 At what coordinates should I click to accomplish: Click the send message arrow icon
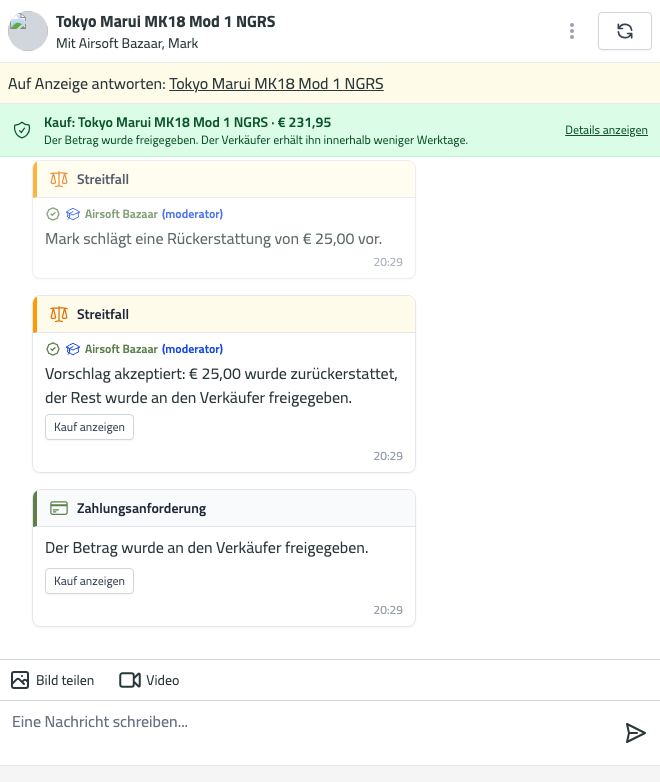636,733
